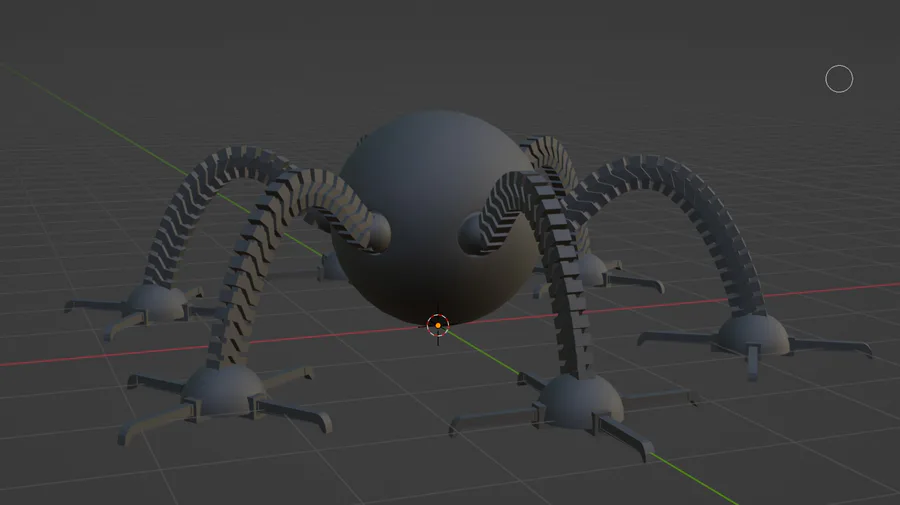Select the nearest front-right dome foot
This screenshot has width=900, height=505.
[580, 402]
